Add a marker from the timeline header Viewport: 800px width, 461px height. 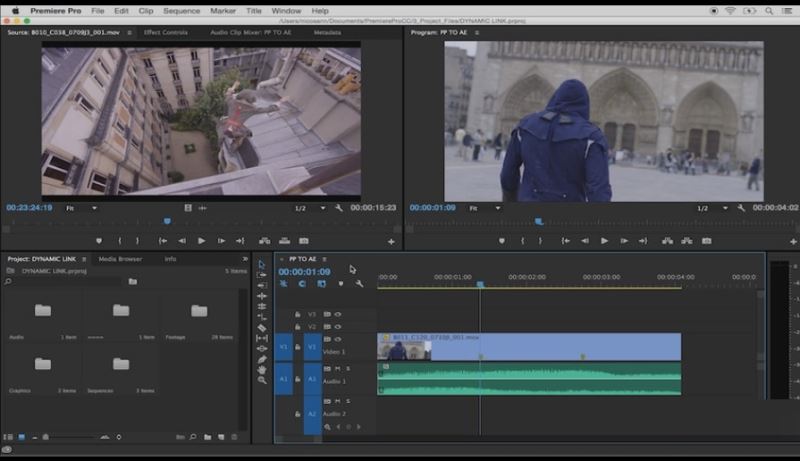(x=341, y=284)
